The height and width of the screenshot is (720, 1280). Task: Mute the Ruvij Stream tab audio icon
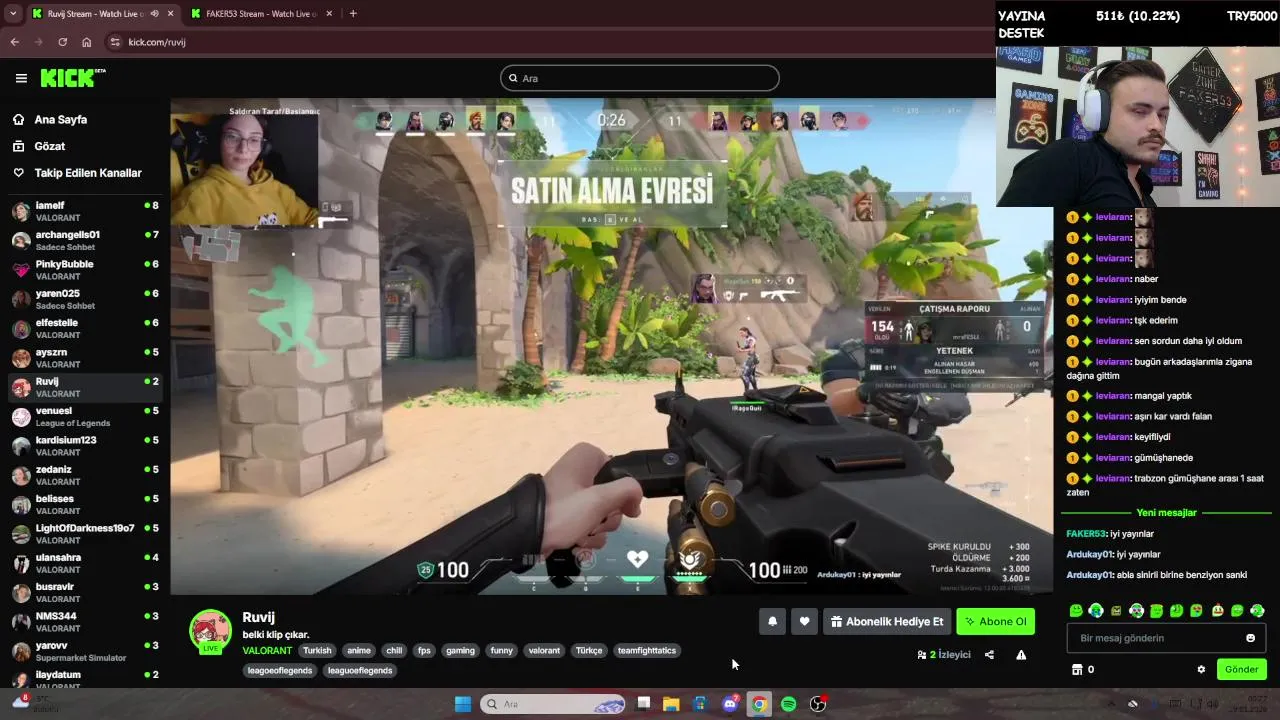(153, 14)
